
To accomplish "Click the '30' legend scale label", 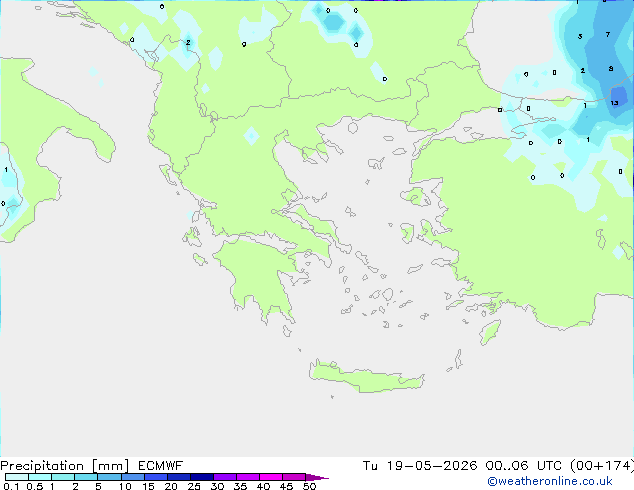I will [x=217, y=486].
